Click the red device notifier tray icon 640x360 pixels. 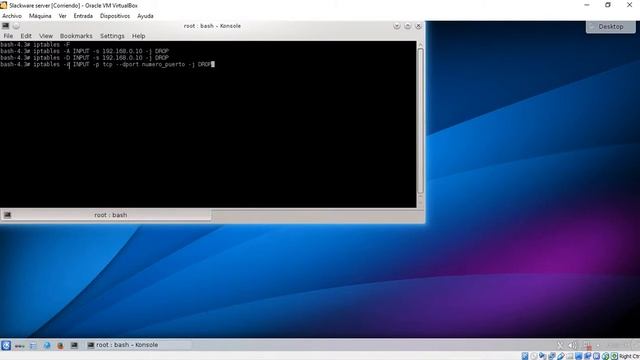pyautogui.click(x=587, y=346)
